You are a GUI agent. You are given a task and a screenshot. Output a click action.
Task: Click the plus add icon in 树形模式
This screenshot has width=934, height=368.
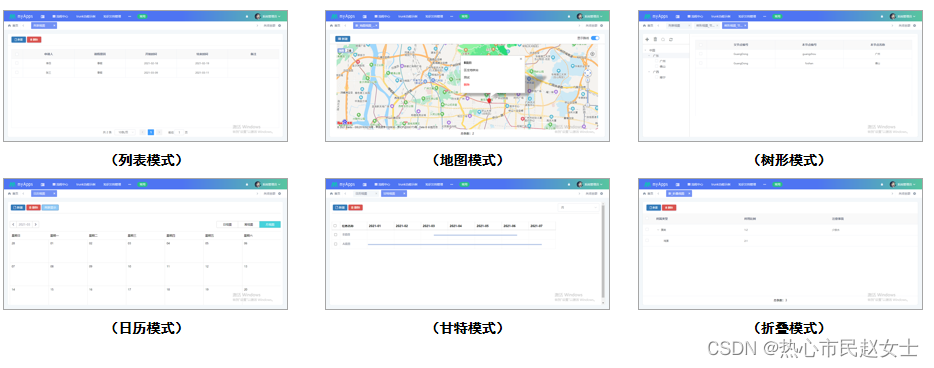click(647, 39)
